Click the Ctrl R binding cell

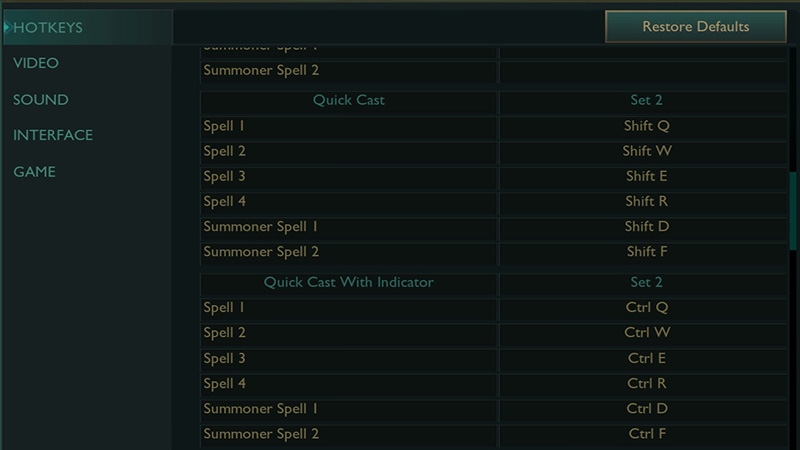tap(646, 384)
